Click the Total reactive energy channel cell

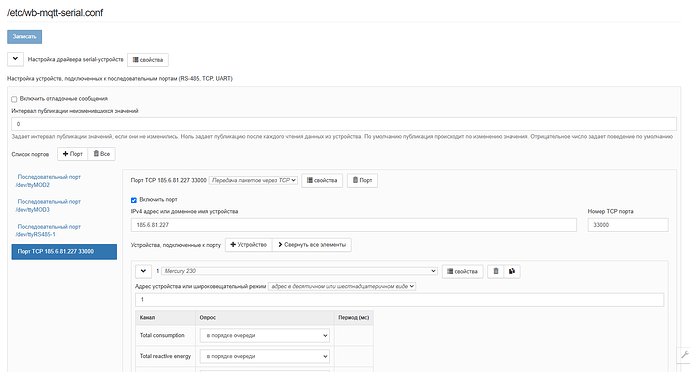point(165,356)
